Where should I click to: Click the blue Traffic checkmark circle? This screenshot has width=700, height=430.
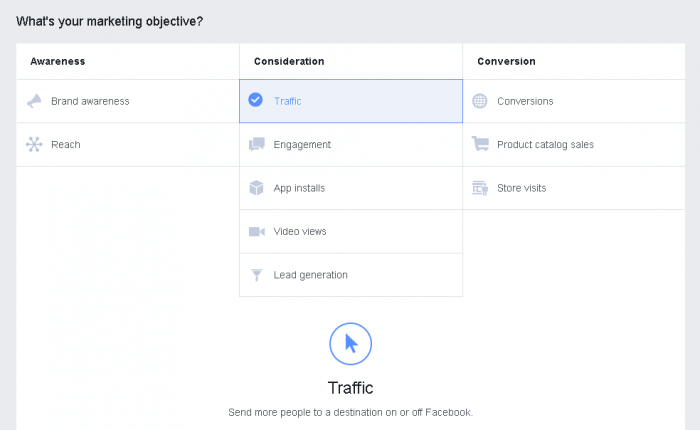point(255,100)
